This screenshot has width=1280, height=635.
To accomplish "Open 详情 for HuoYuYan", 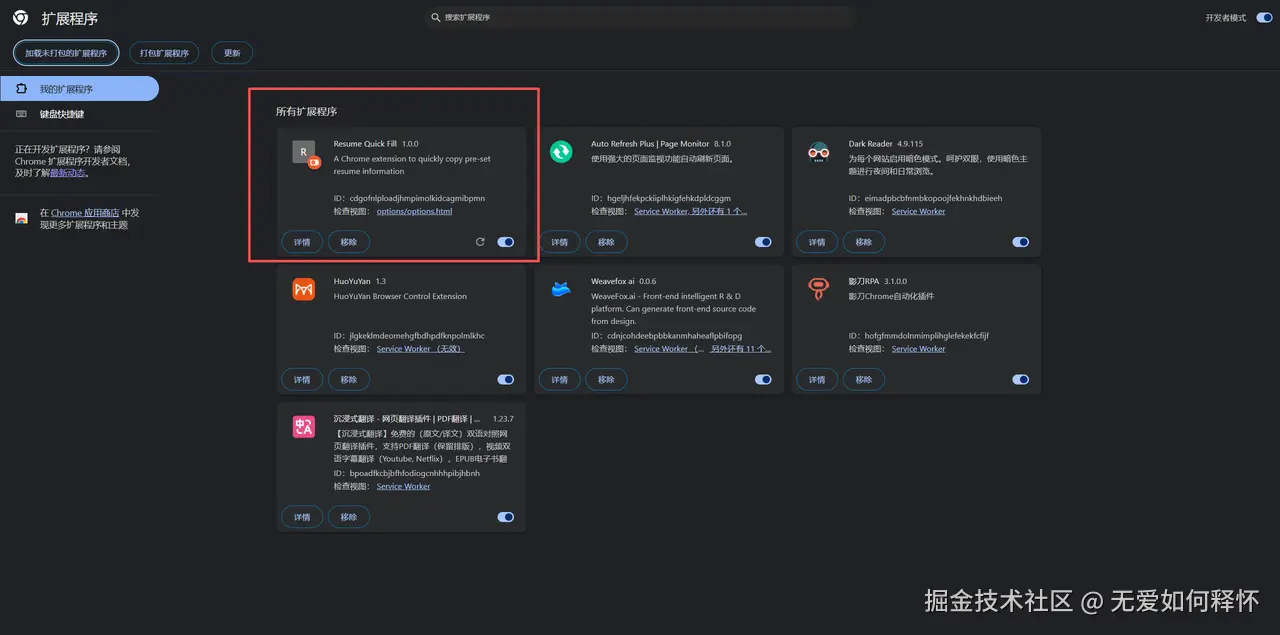I will coord(302,379).
